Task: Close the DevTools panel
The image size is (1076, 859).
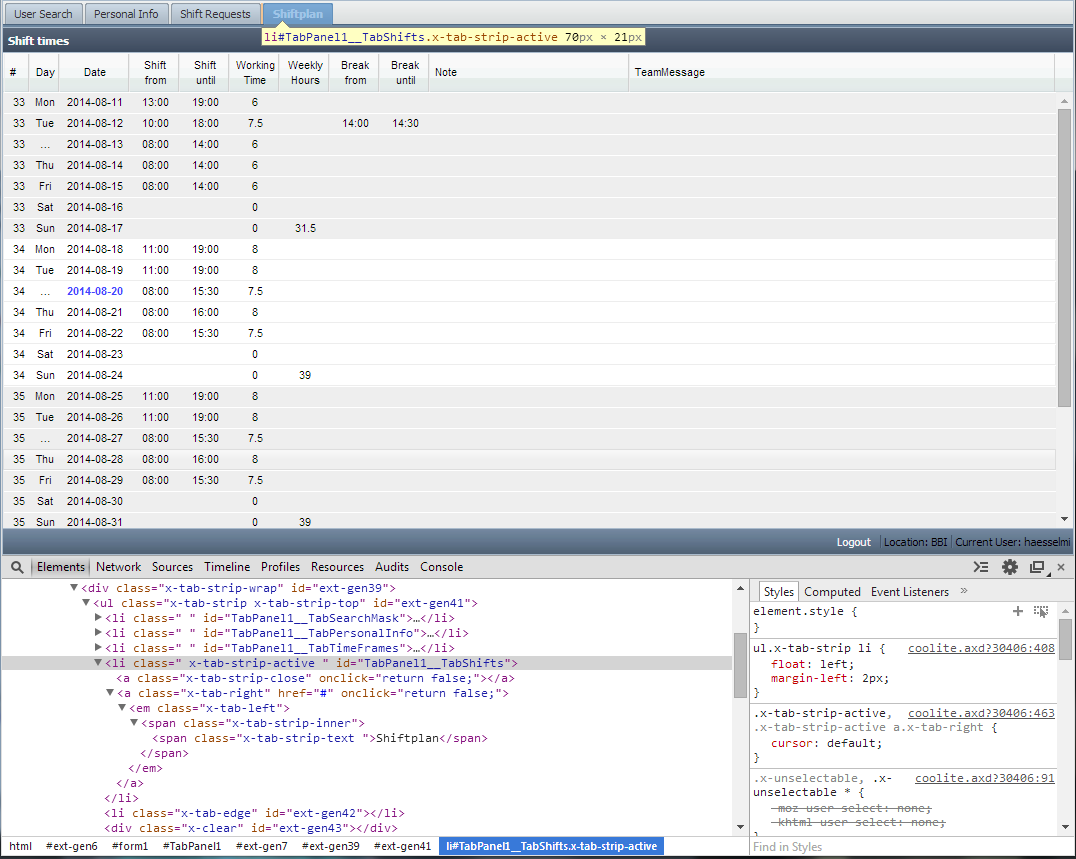Action: [x=1062, y=567]
